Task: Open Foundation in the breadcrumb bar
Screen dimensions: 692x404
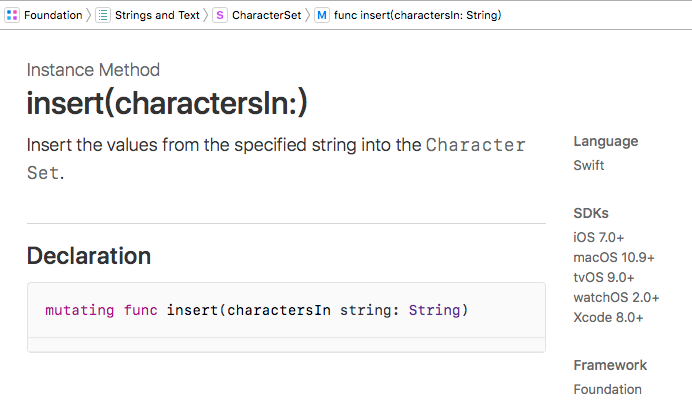Action: 53,15
